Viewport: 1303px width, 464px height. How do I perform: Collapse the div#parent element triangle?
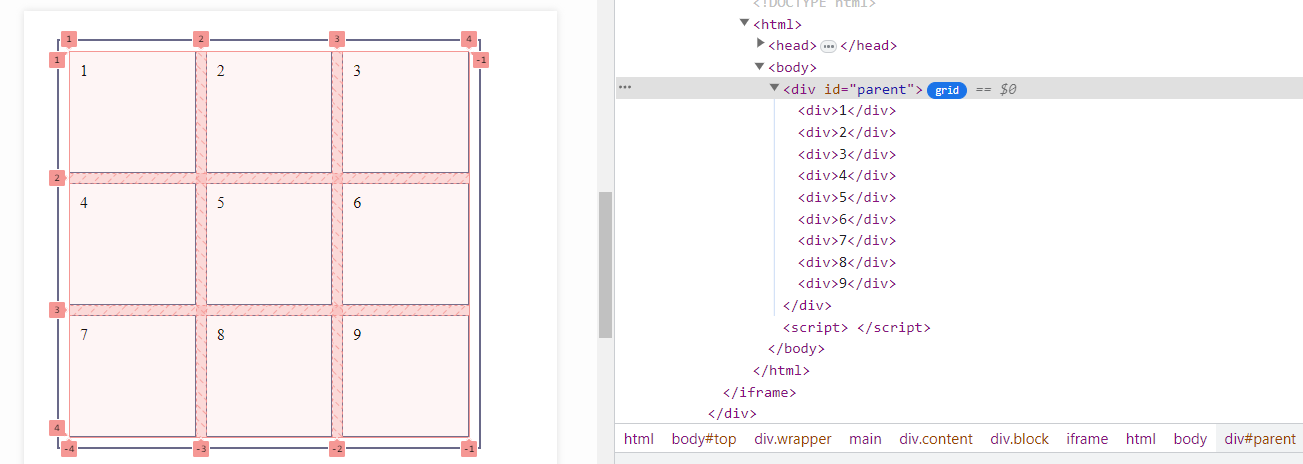pos(775,88)
